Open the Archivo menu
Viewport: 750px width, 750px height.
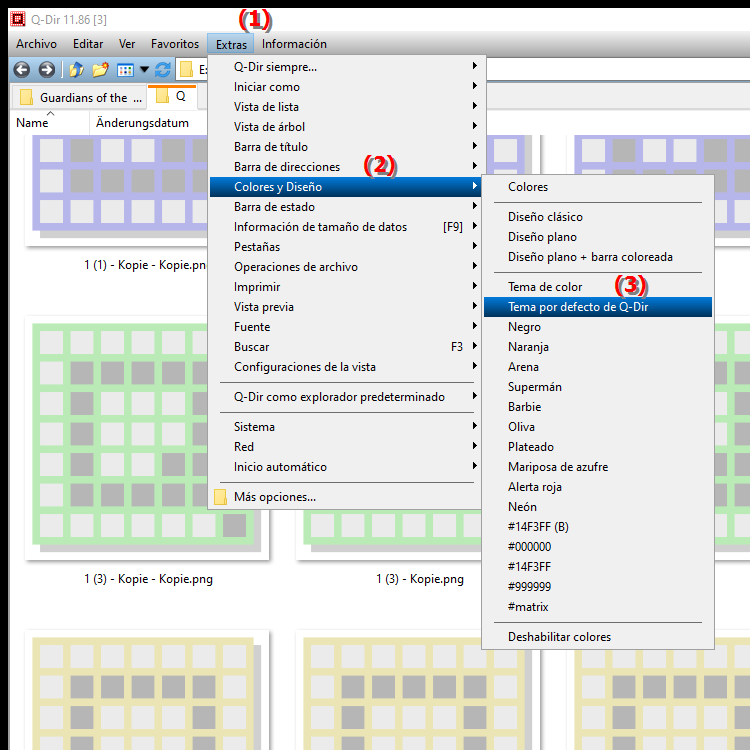[x=36, y=44]
